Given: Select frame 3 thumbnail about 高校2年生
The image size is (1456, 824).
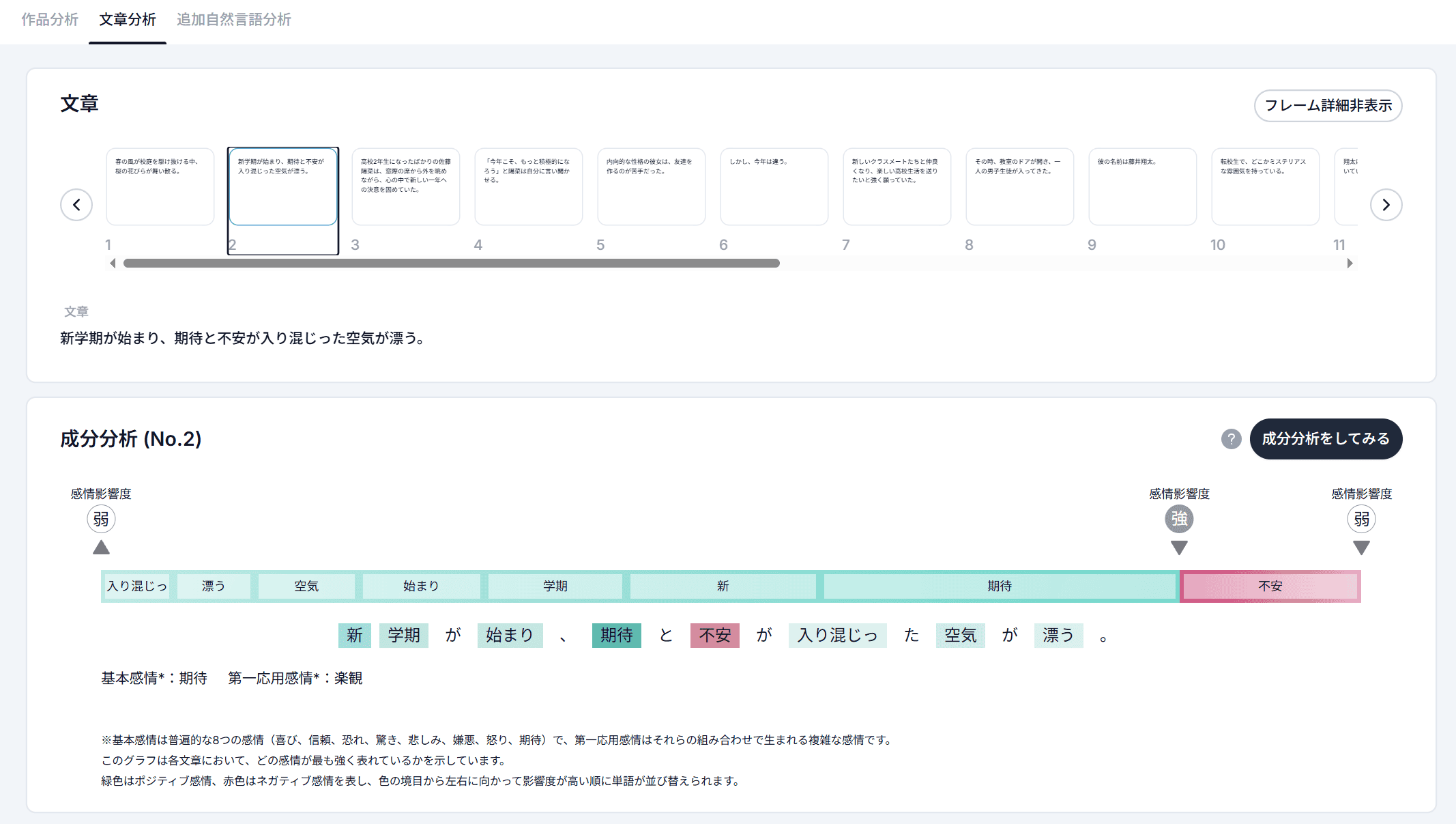Looking at the screenshot, I should [406, 187].
